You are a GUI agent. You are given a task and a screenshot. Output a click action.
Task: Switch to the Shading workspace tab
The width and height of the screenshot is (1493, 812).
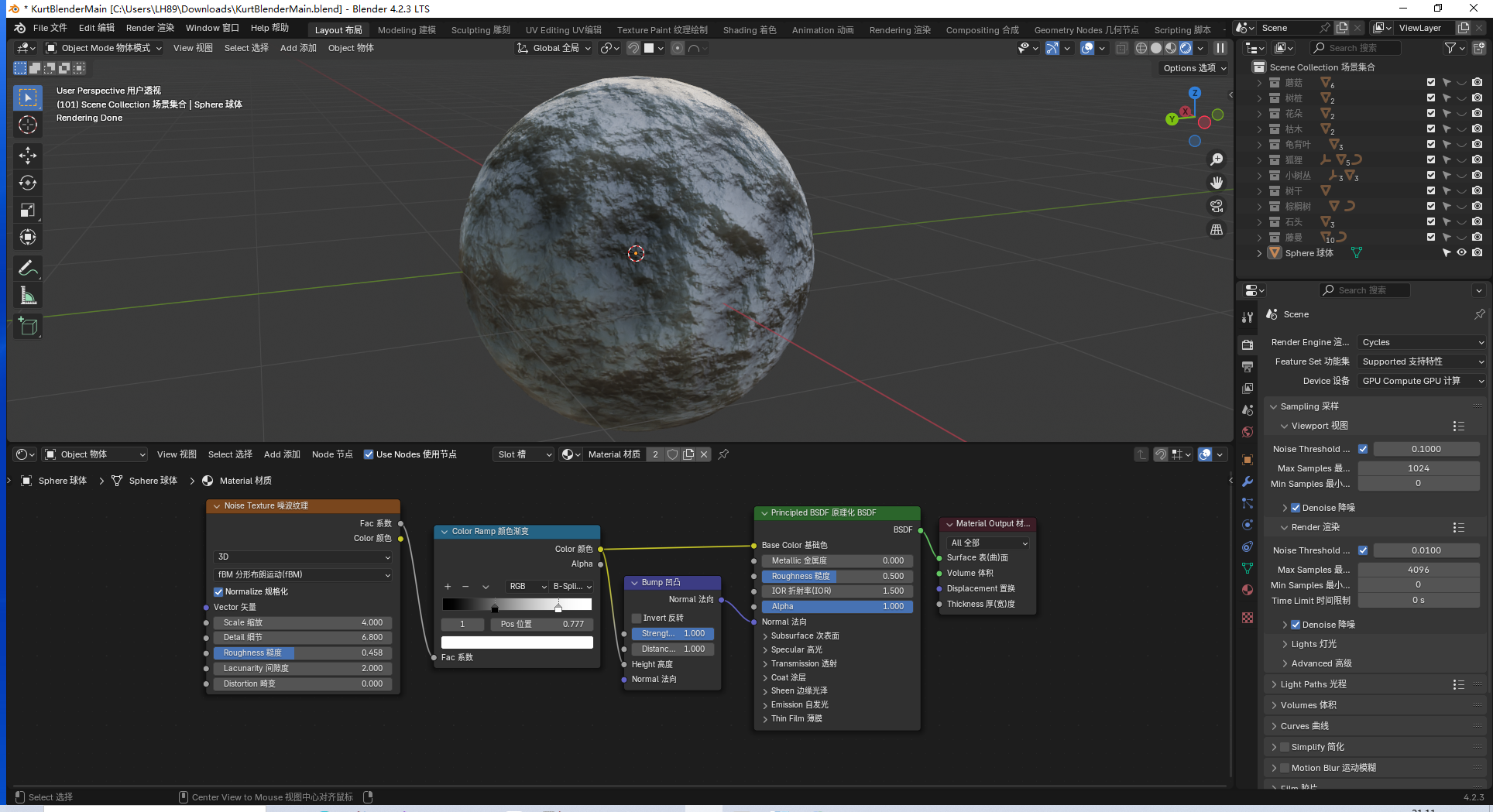(749, 30)
